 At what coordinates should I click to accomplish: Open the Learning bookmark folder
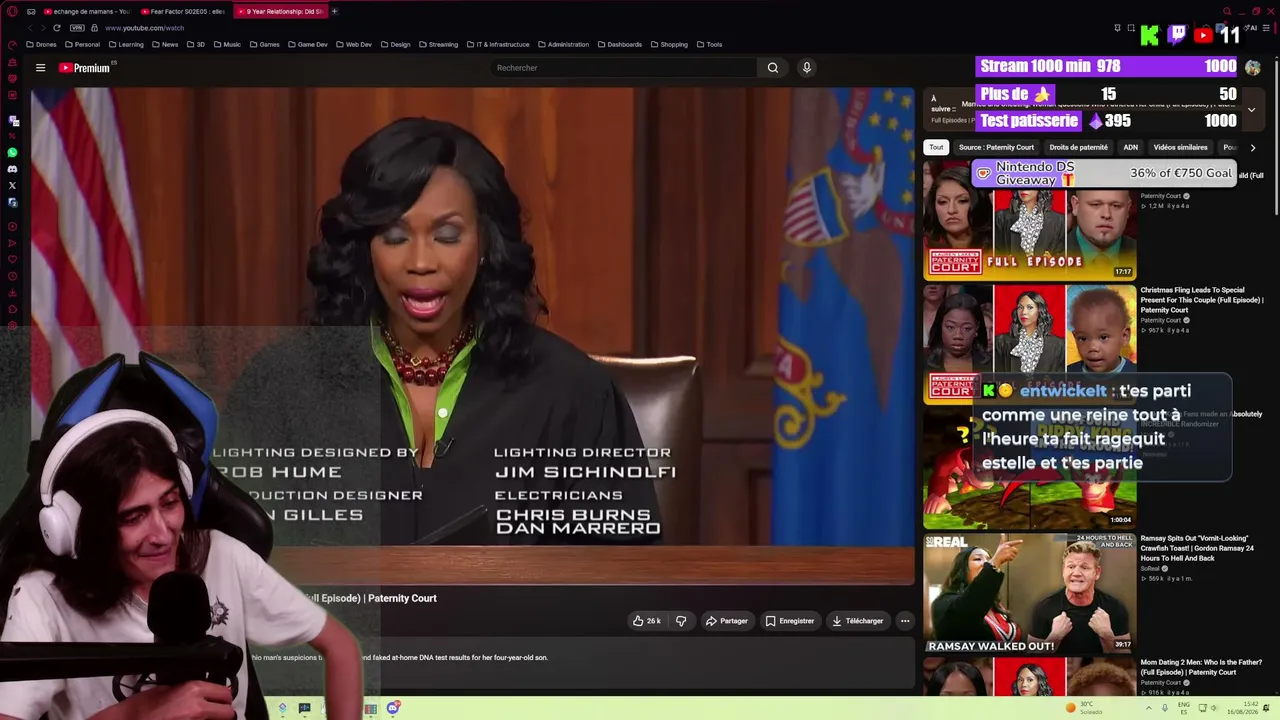(126, 44)
